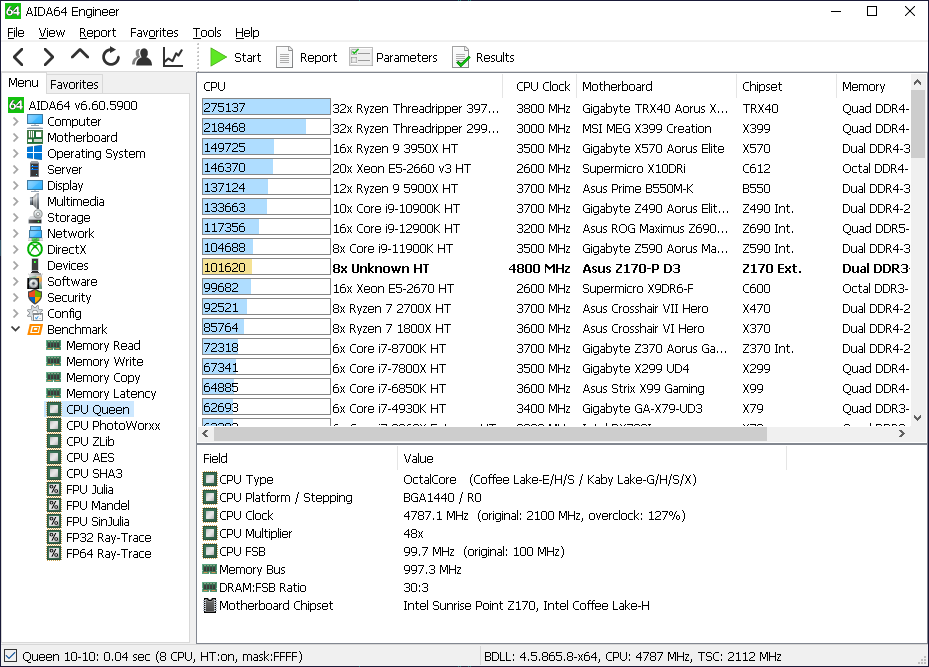The width and height of the screenshot is (929, 667).
Task: Expand the Software tree node
Action: coord(15,281)
